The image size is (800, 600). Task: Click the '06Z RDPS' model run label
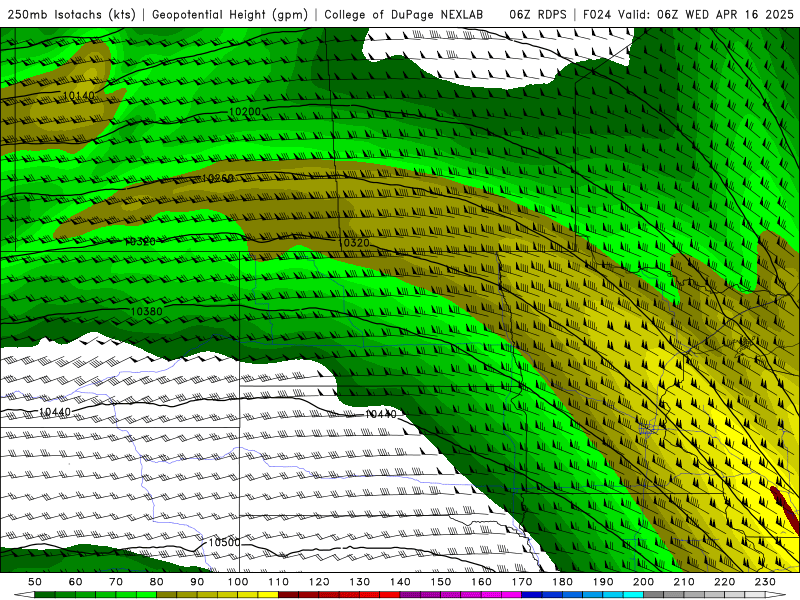click(538, 14)
